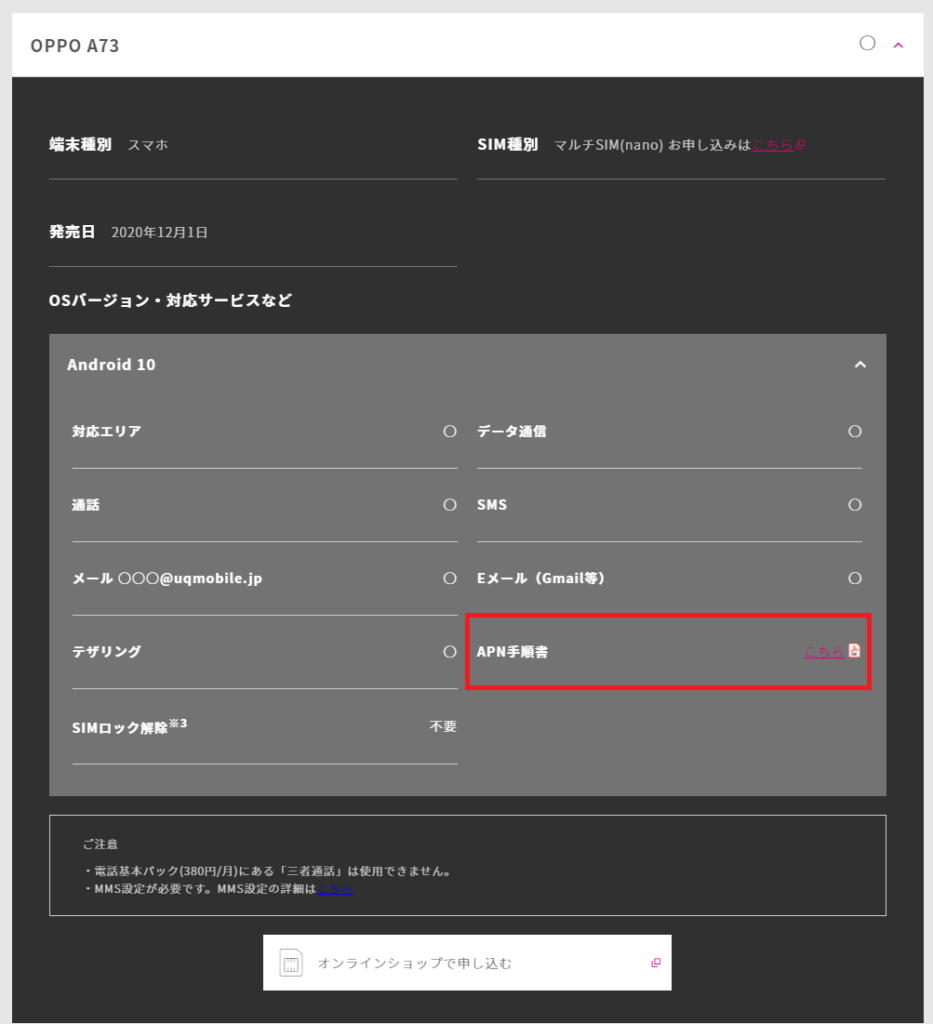The image size is (933, 1024).
Task: Click the テザリング label
Action: click(106, 652)
